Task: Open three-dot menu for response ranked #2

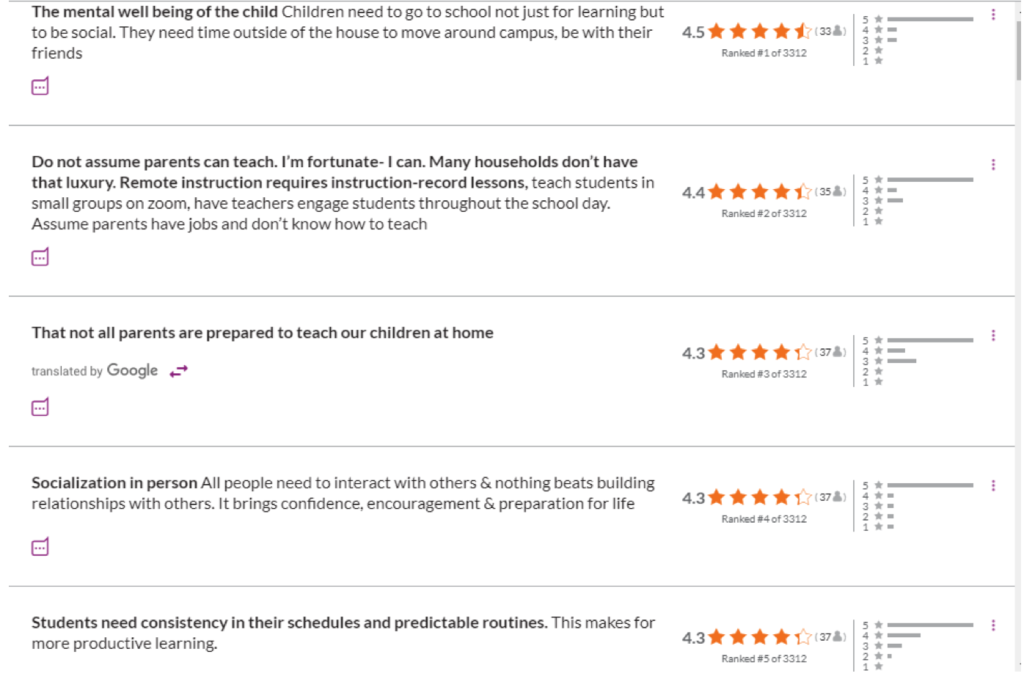Action: point(993,165)
